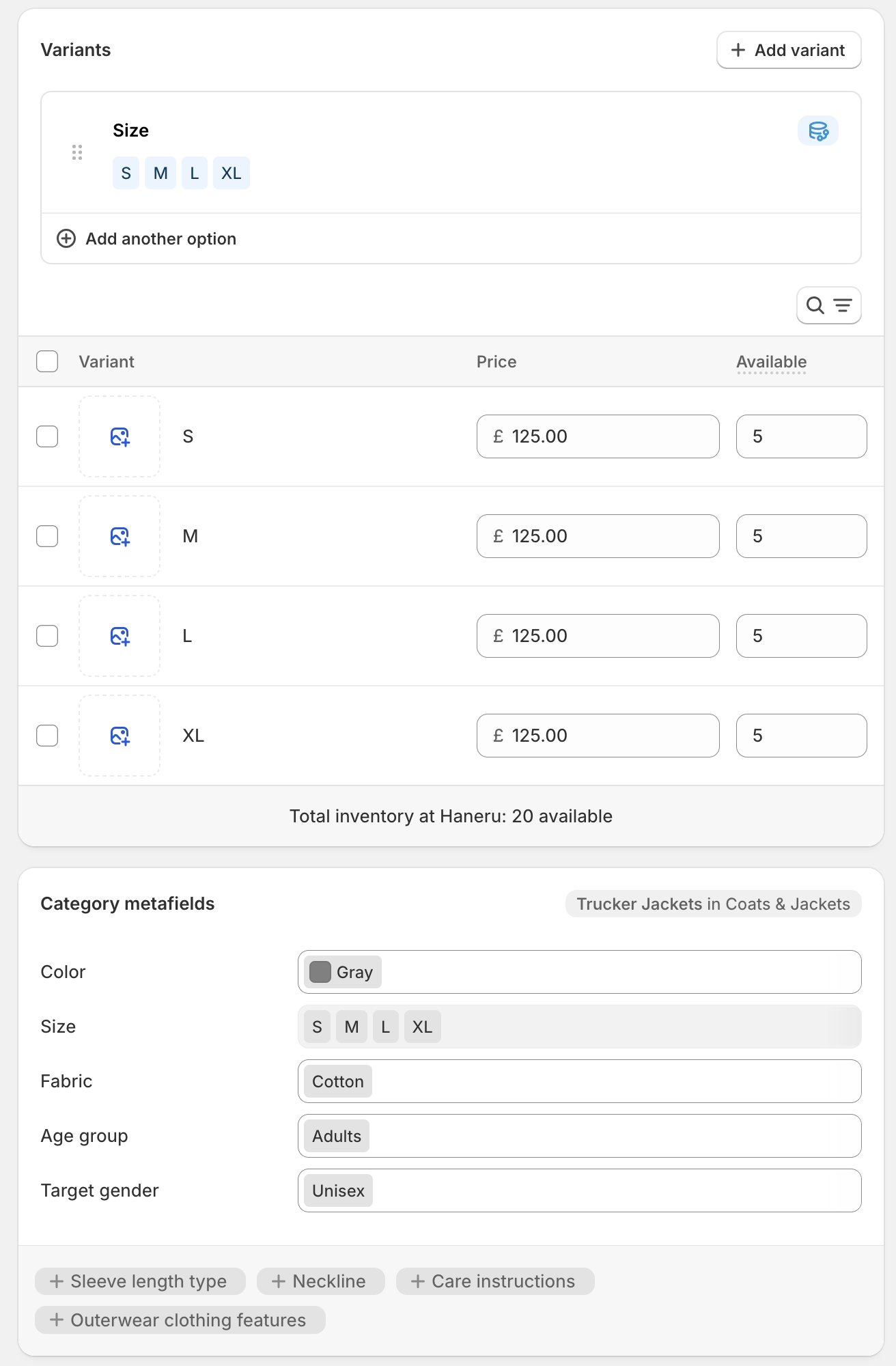Add image for the M variant
This screenshot has width=896, height=1366.
pyautogui.click(x=120, y=536)
